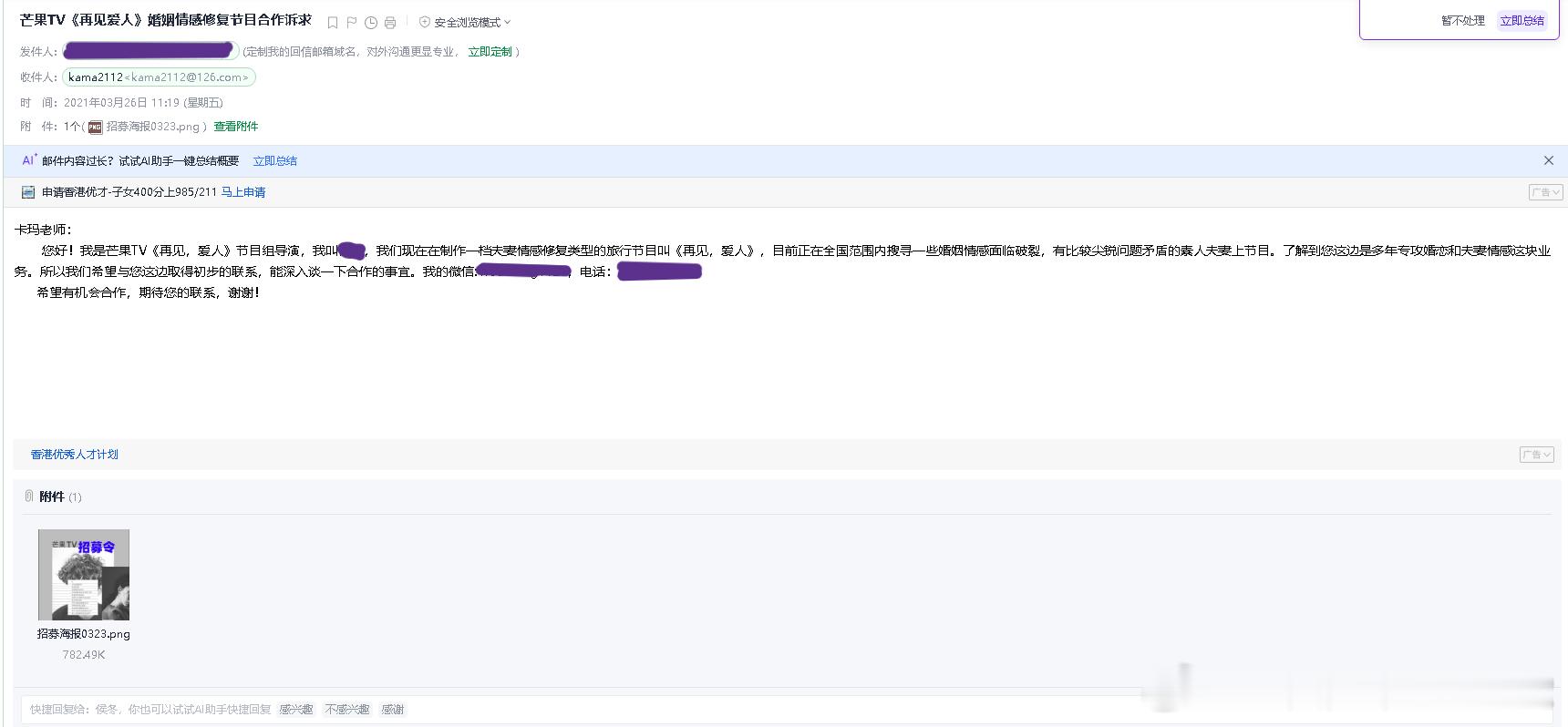Select the kama2112 recipient chip
The width and height of the screenshot is (1568, 727).
[159, 77]
